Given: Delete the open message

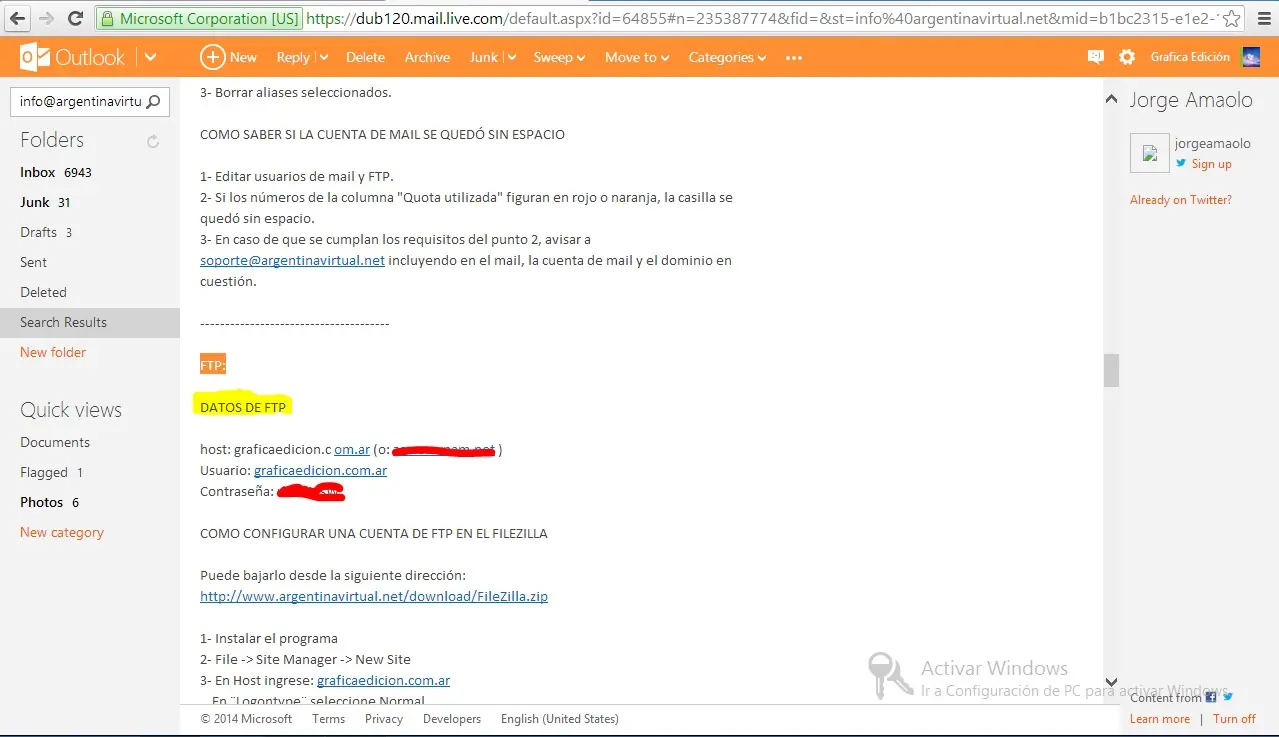Looking at the screenshot, I should click(365, 57).
